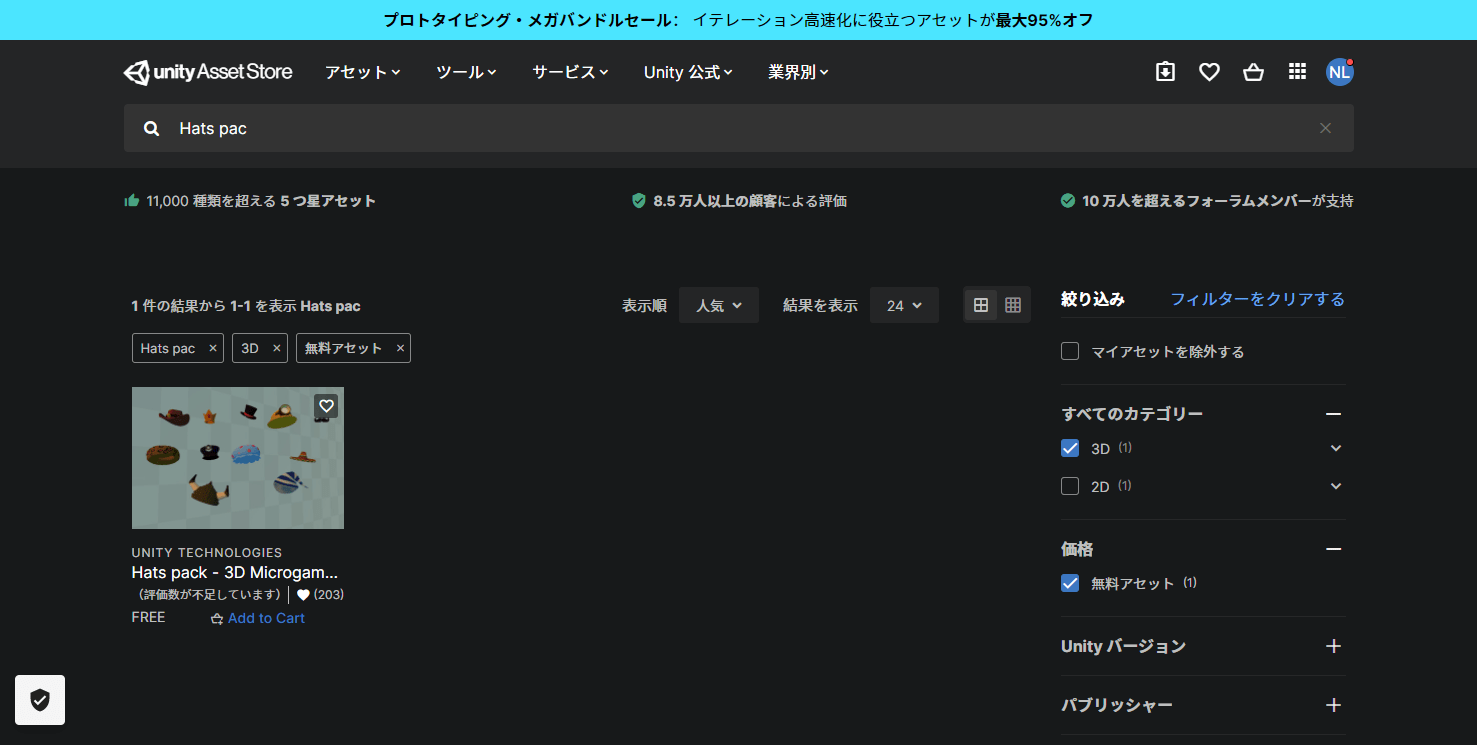Remove the 無料アセット filter tag
Viewport: 1477px width, 745px height.
pos(400,348)
